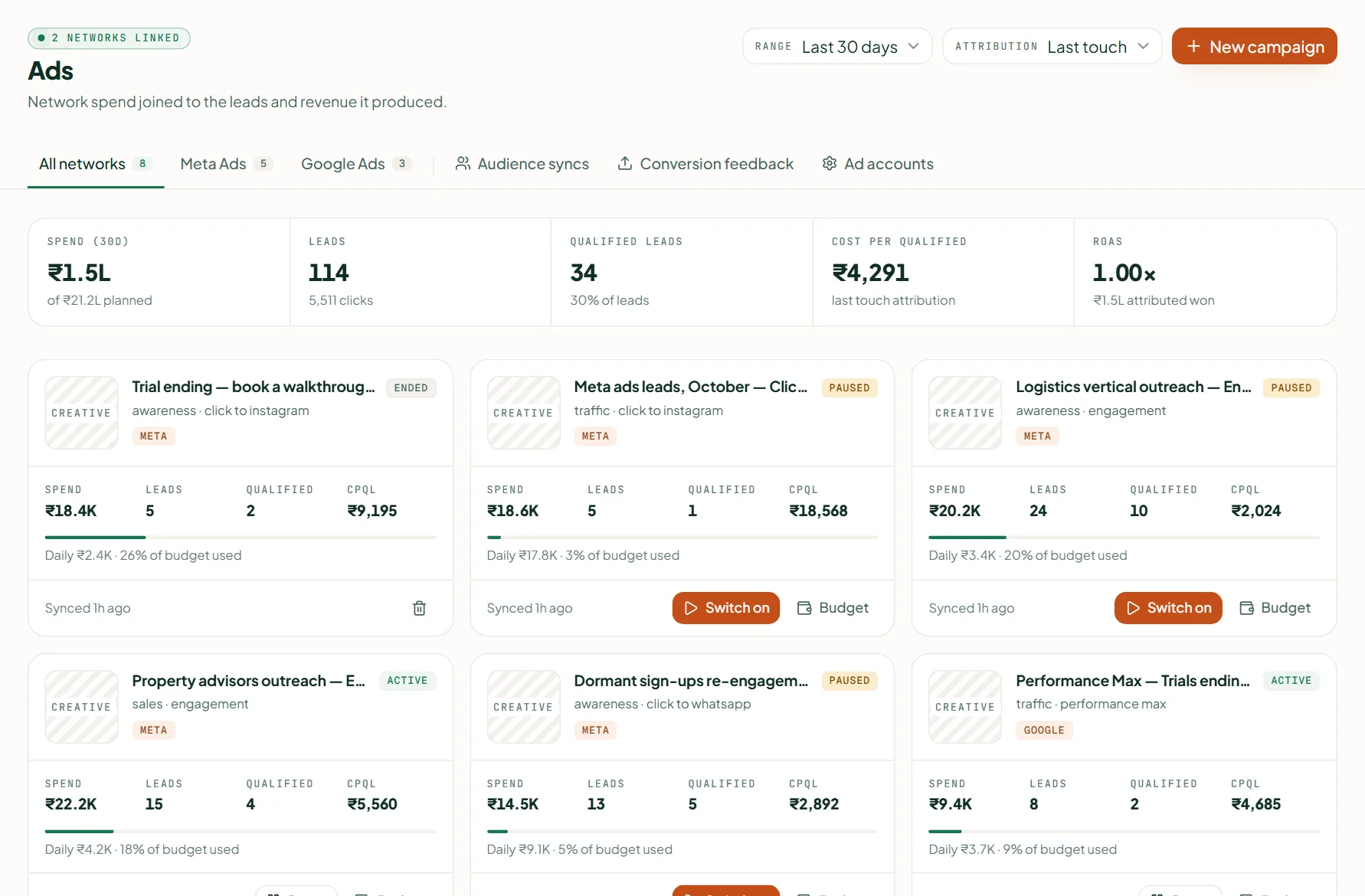The width and height of the screenshot is (1365, 896).
Task: Click the Property advisors outreach title
Action: (x=248, y=681)
